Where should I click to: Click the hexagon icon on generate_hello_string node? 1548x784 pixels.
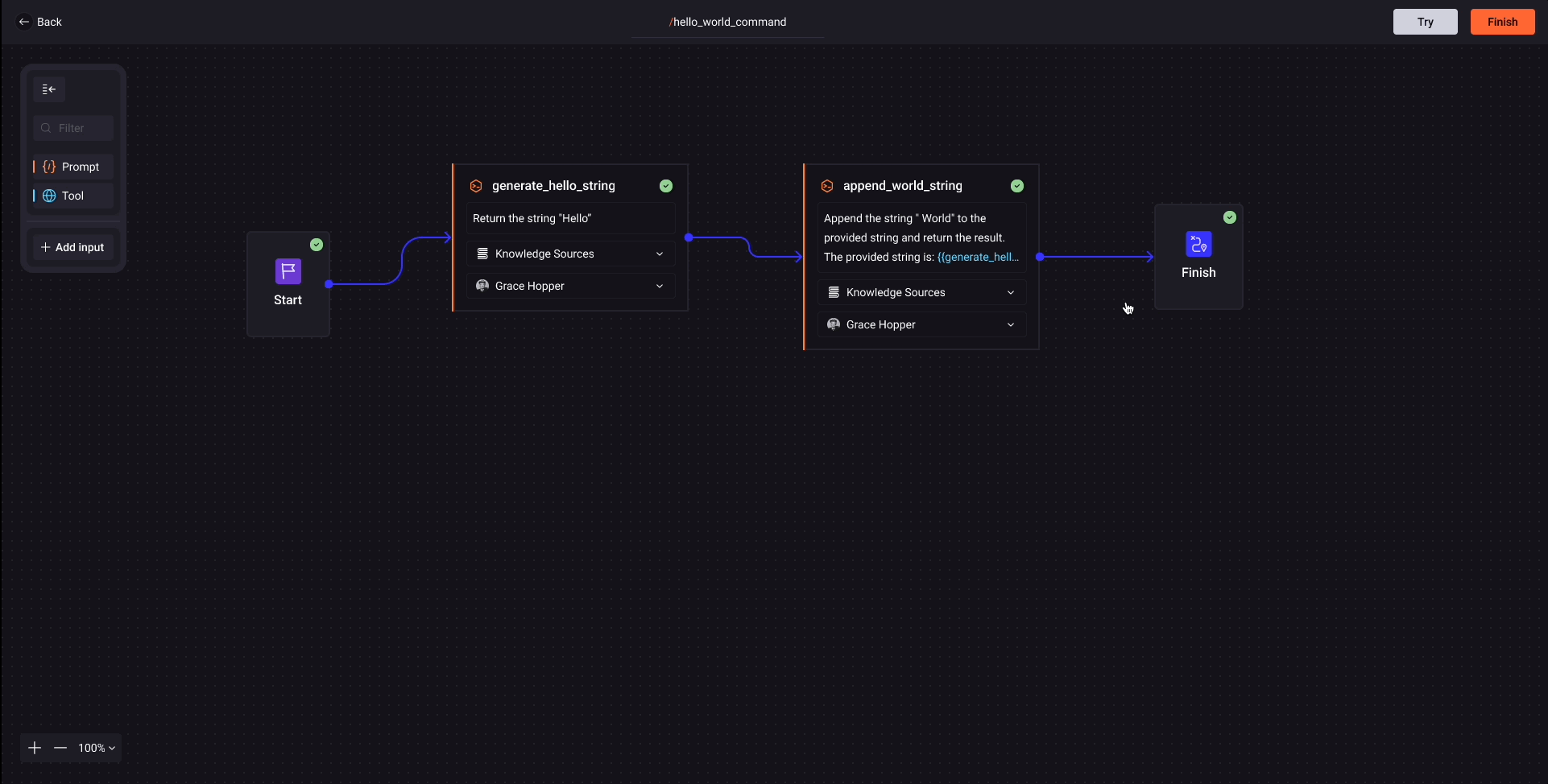click(476, 186)
